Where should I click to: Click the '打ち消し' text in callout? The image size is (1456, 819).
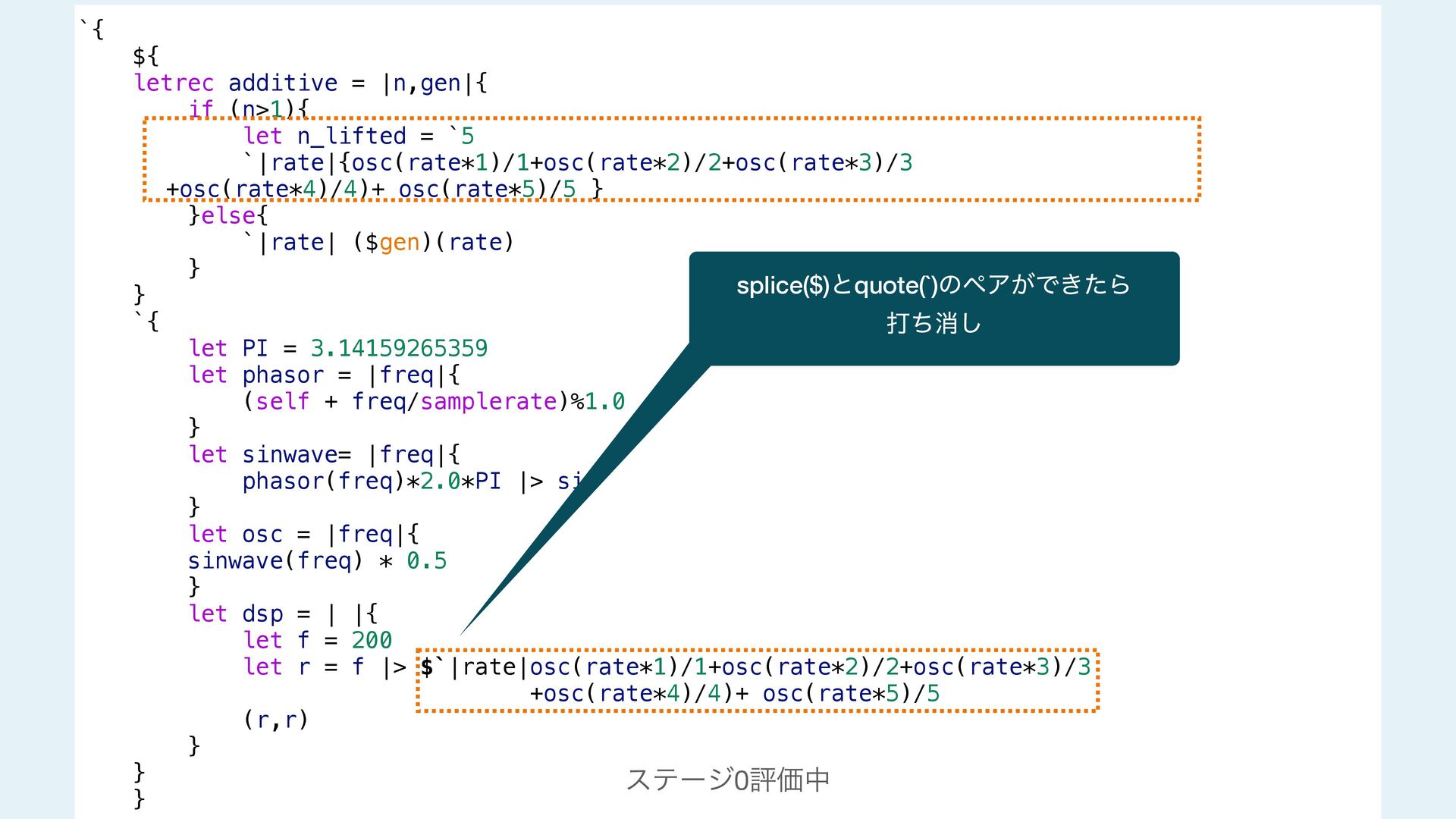pos(934,324)
